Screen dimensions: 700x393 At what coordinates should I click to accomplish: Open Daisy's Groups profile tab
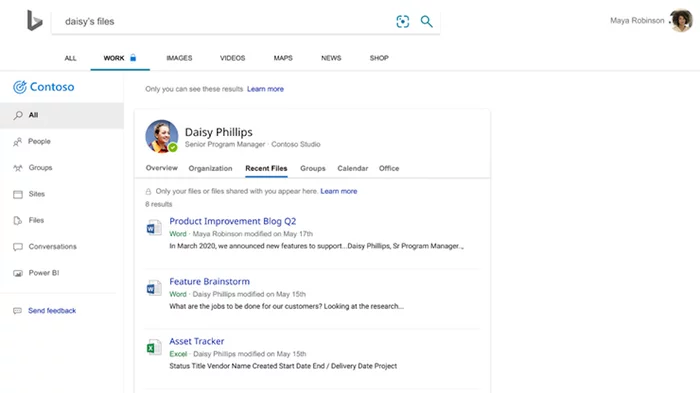(312, 168)
